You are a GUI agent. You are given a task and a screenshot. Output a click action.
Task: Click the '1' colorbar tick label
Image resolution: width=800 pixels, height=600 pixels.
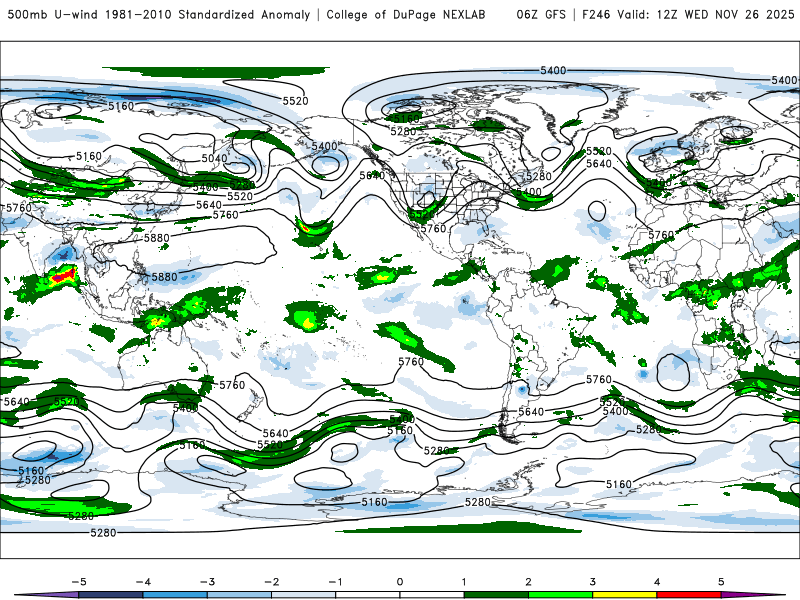(464, 582)
